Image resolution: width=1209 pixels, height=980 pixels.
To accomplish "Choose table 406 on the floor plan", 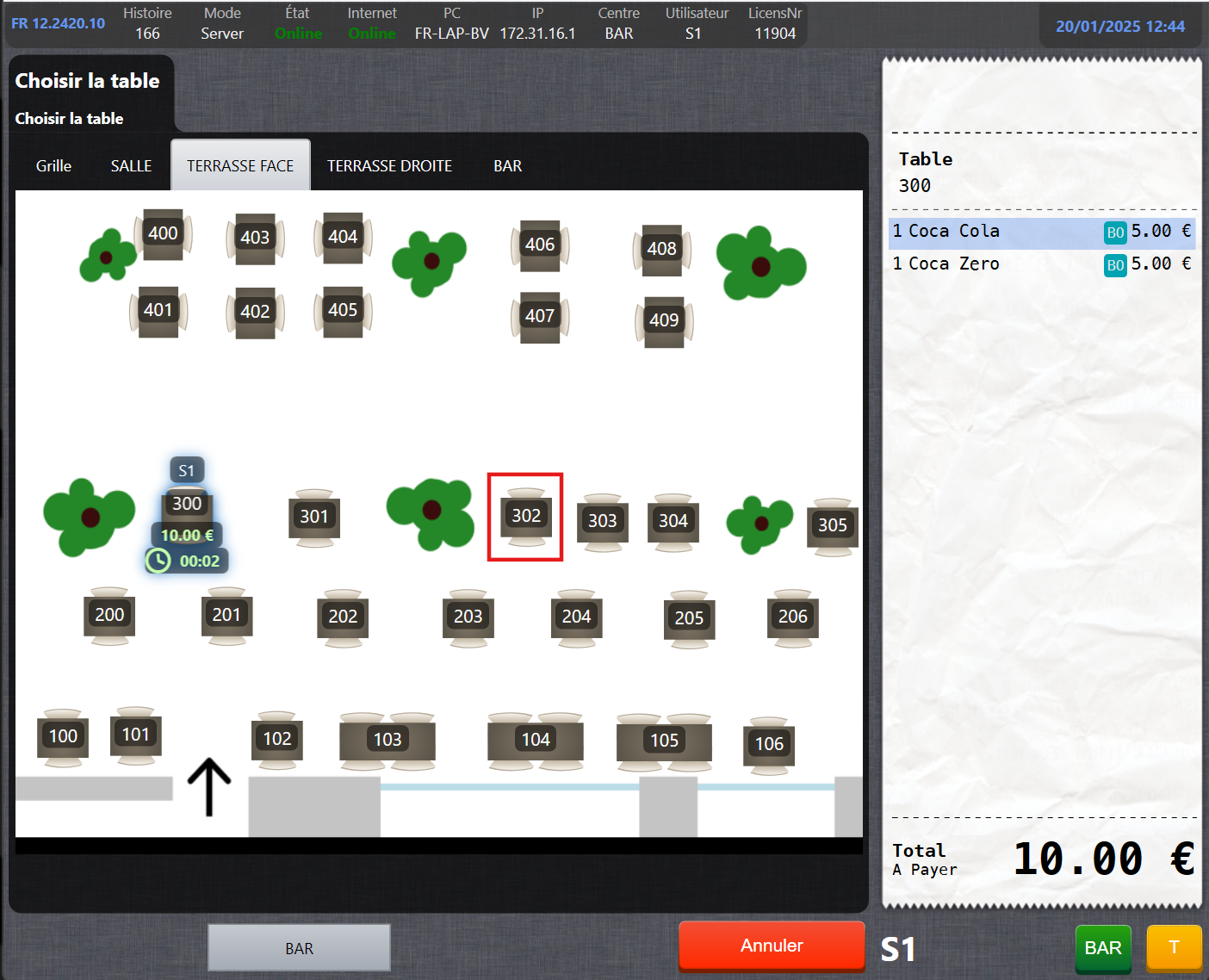I will [x=540, y=245].
